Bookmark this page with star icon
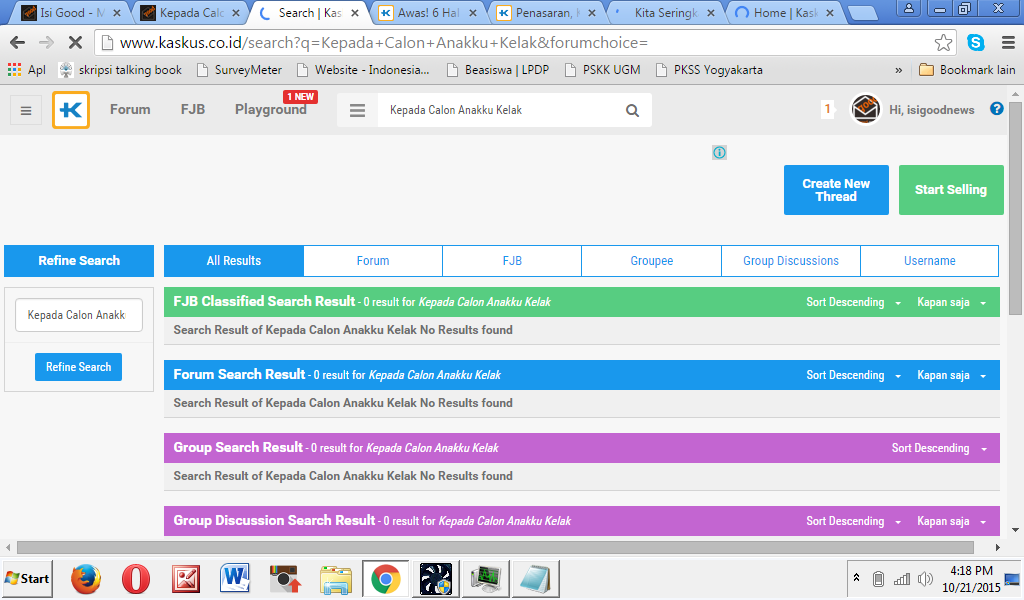This screenshot has height=600, width=1024. 943,43
